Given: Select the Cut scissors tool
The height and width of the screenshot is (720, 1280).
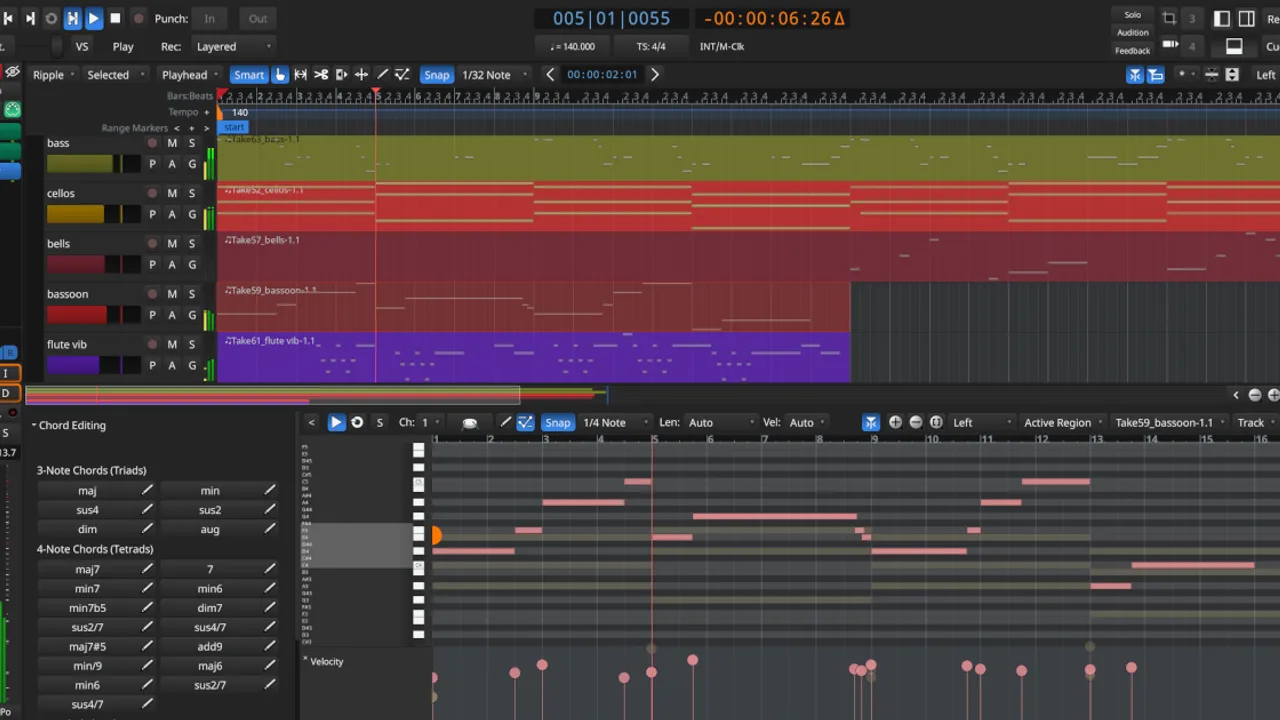Looking at the screenshot, I should tap(321, 74).
